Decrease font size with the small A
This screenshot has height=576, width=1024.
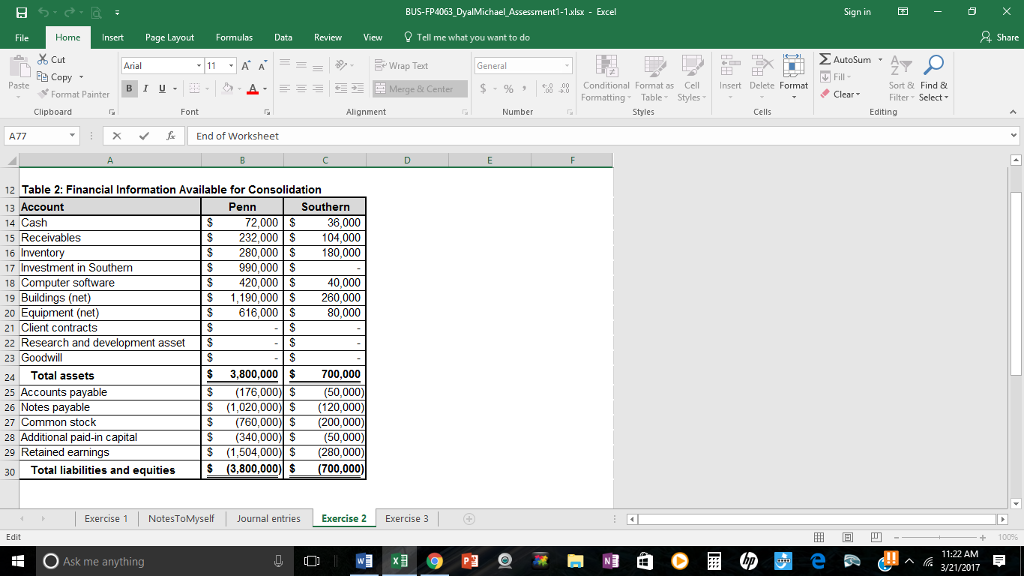pyautogui.click(x=263, y=65)
